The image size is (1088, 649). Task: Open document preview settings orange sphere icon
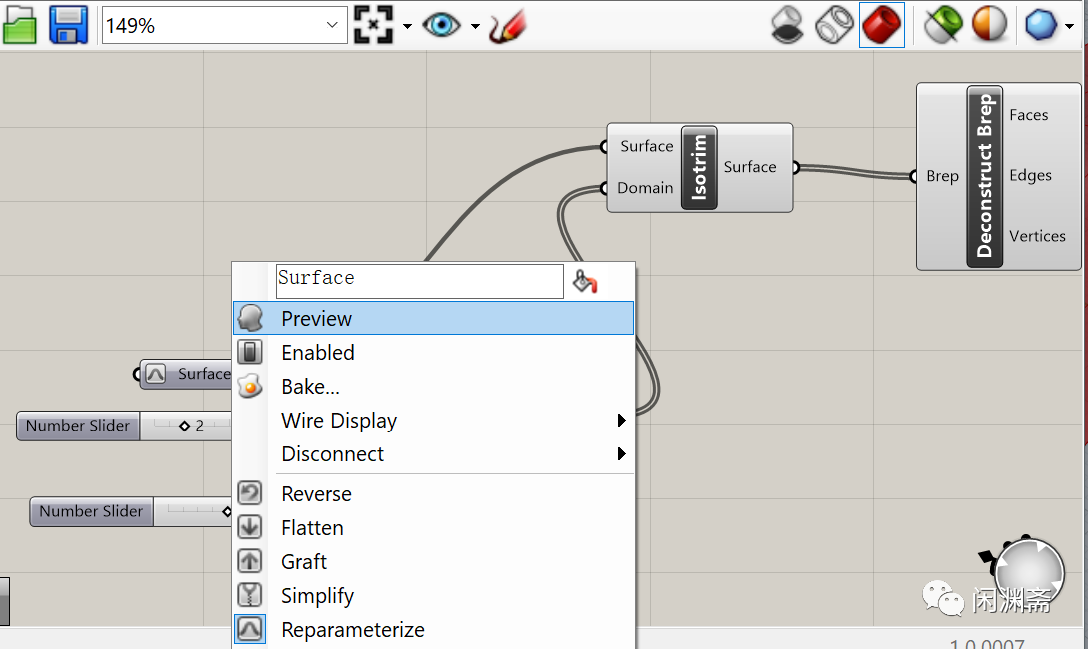(x=989, y=26)
